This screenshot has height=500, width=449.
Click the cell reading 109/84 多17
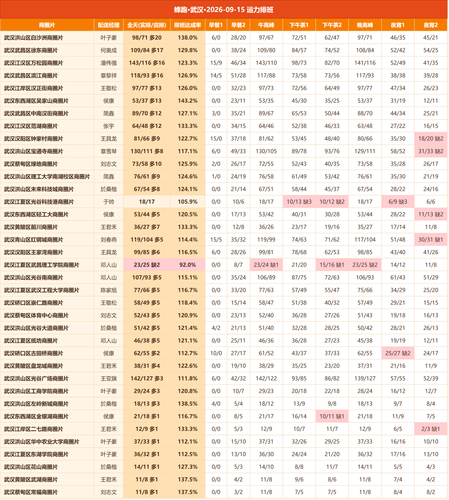click(147, 50)
